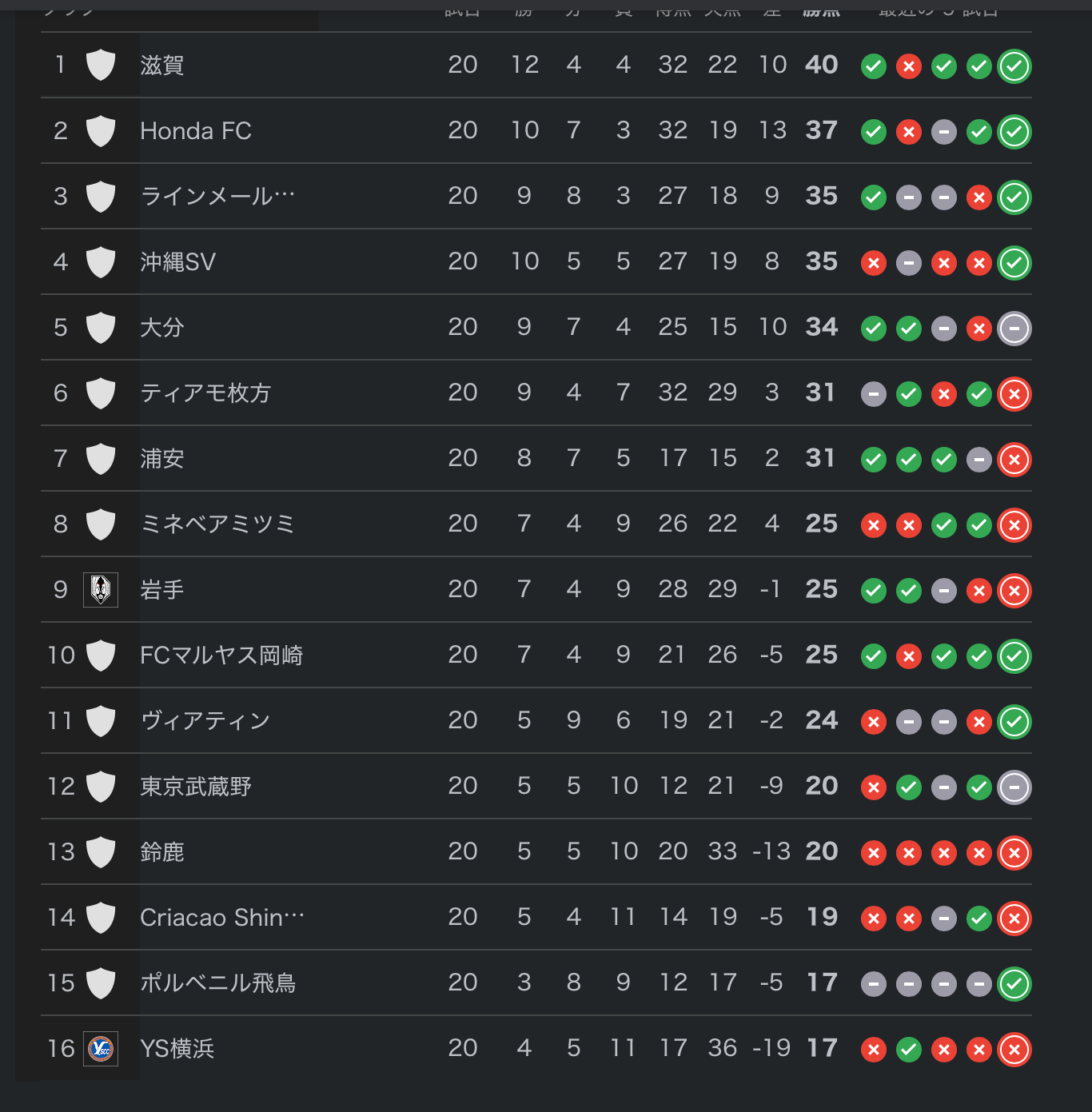Click 大分's outlined gray draw result icon
1092x1112 pixels.
pyautogui.click(x=1014, y=329)
